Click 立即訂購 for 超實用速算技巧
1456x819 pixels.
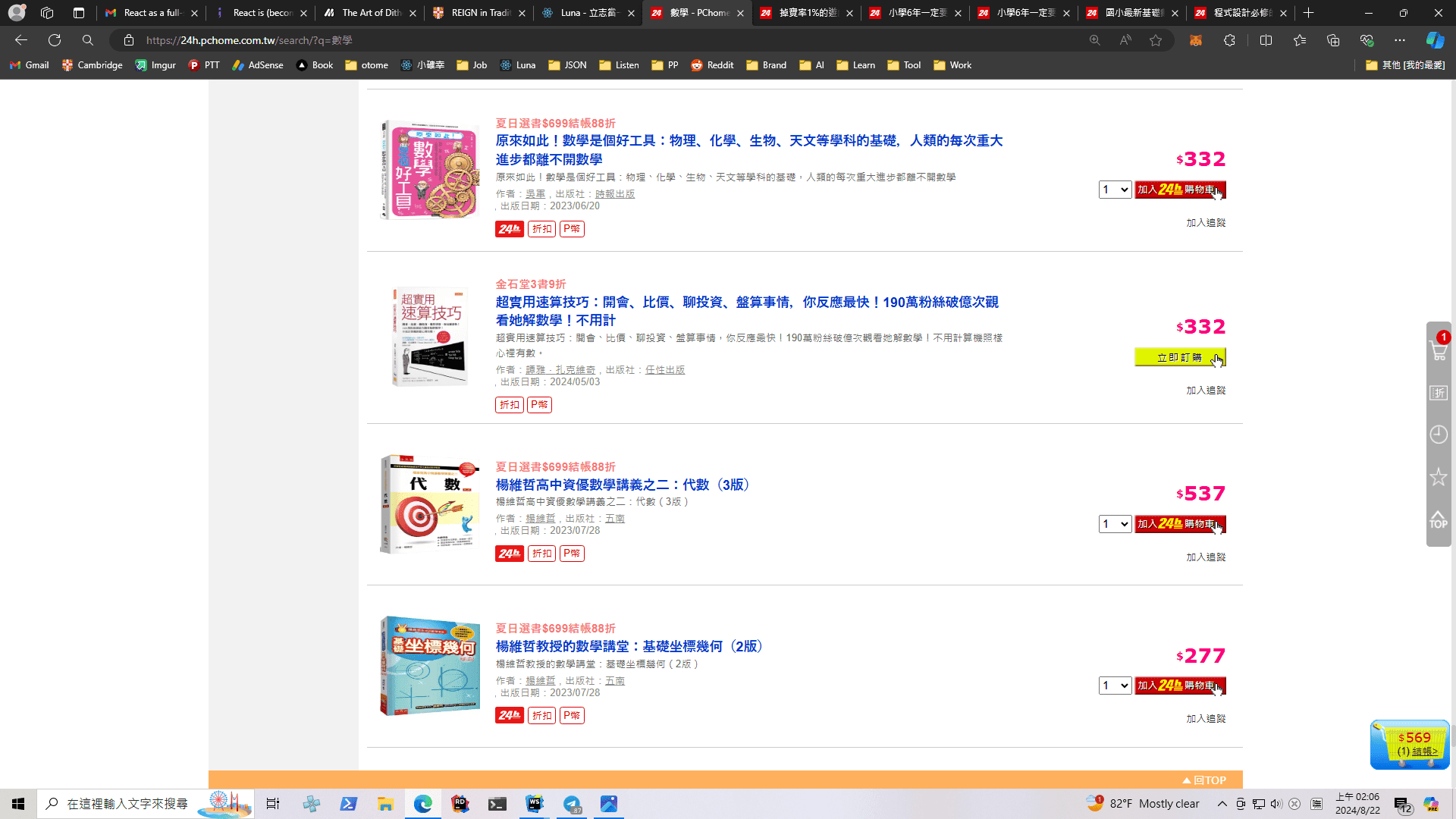pos(1179,357)
